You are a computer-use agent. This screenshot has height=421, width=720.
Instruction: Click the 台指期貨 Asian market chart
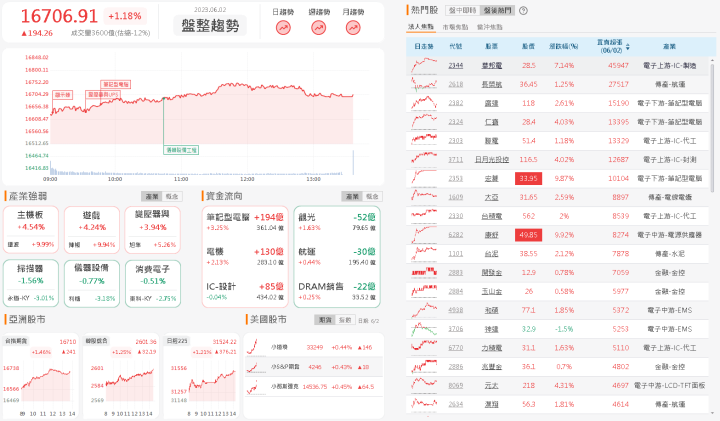click(x=40, y=376)
